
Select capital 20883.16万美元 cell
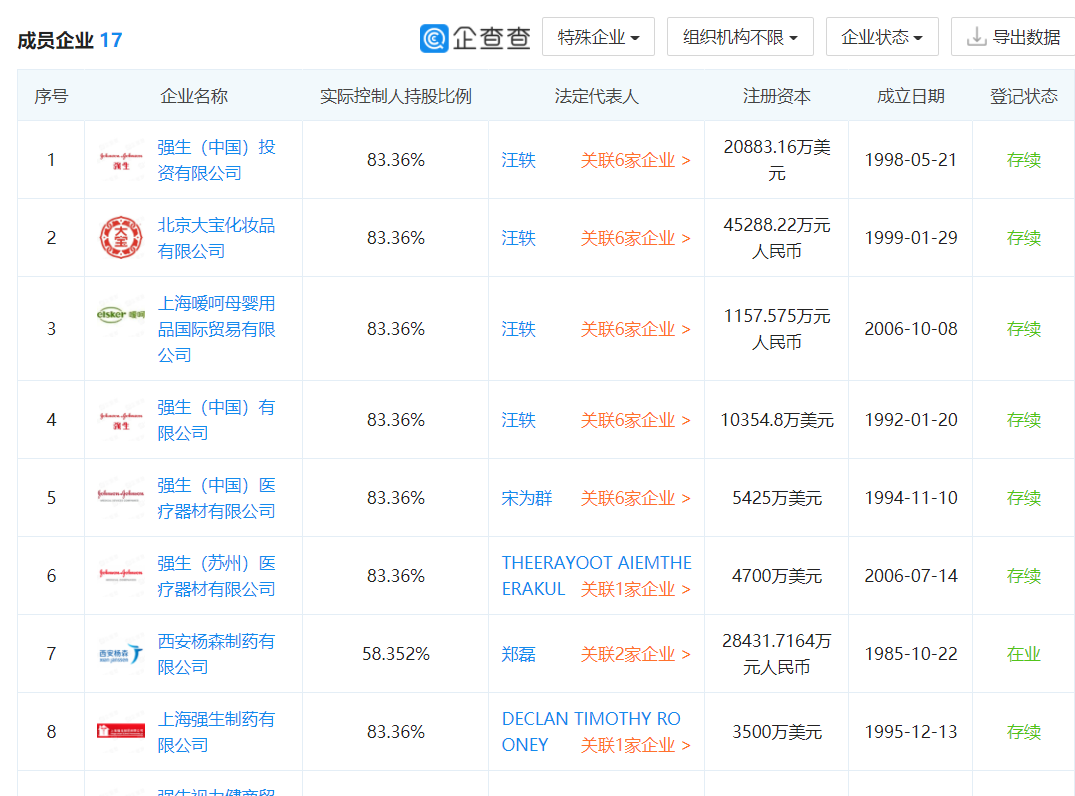coord(777,160)
